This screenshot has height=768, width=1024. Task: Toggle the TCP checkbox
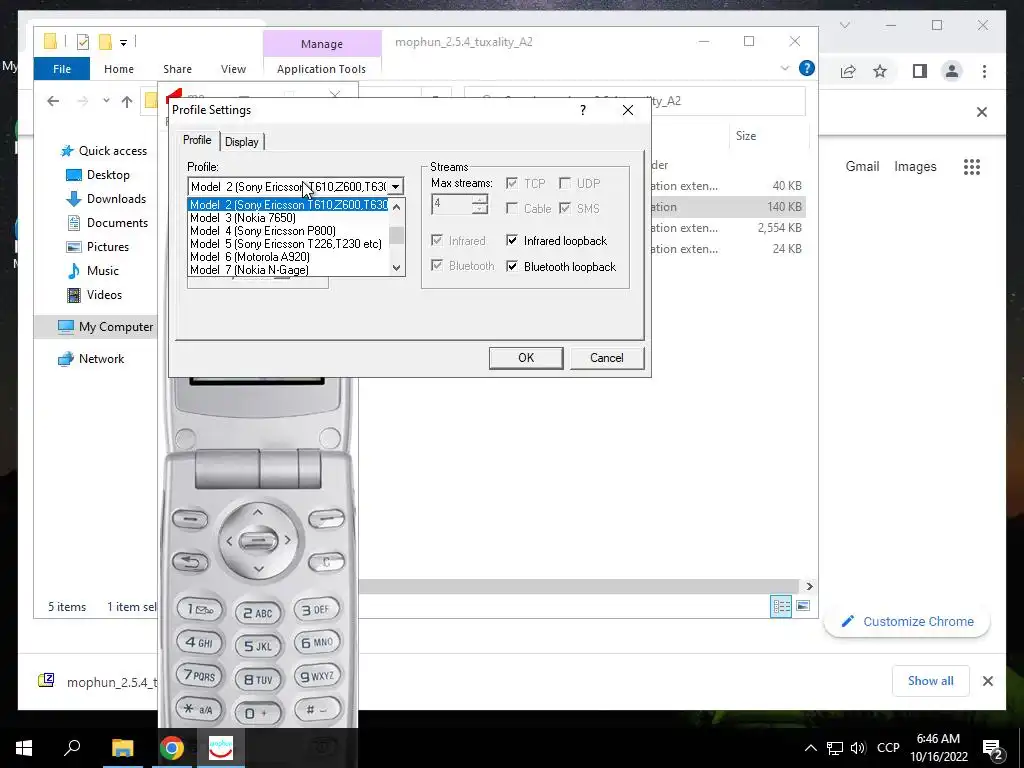coord(526,184)
